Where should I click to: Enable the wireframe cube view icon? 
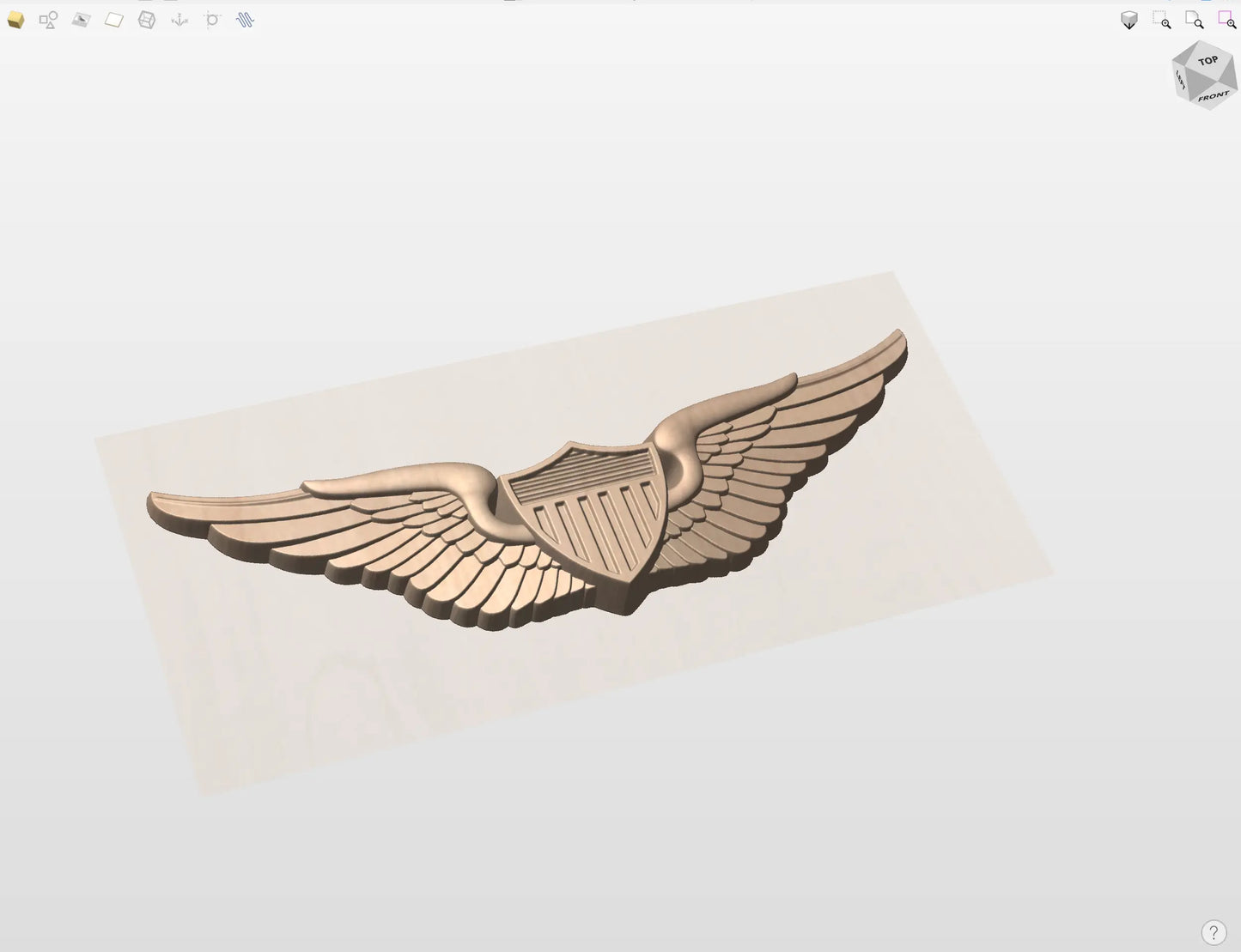pos(147,20)
